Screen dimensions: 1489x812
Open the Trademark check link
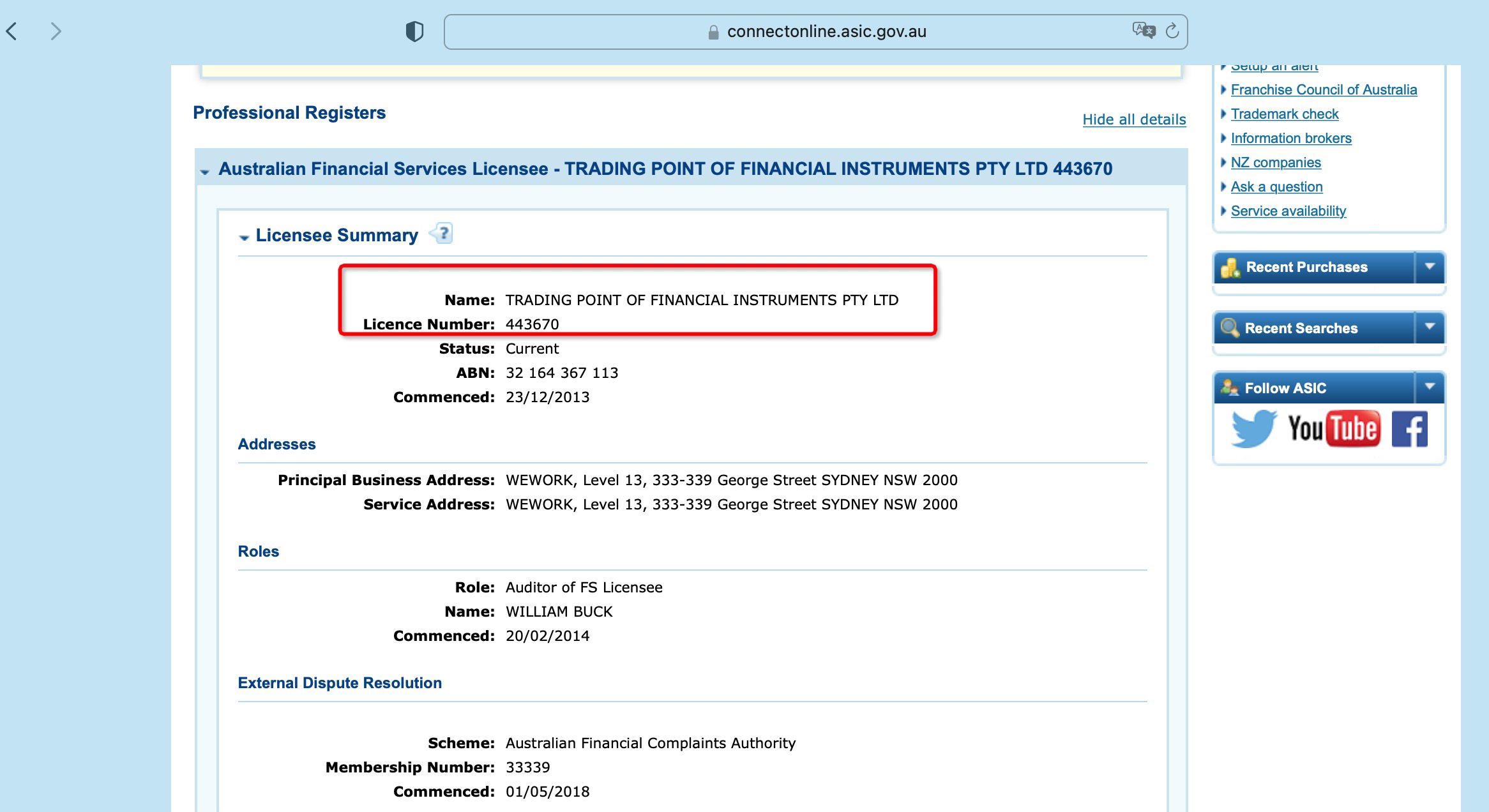(x=1284, y=114)
